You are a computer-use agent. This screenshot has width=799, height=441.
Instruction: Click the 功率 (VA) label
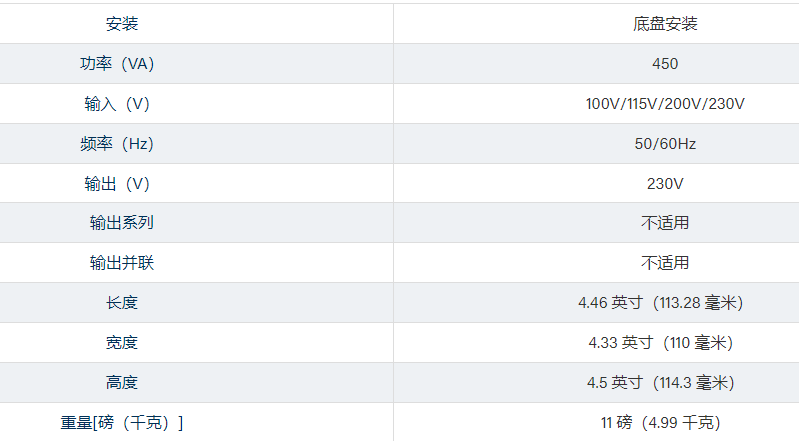coord(117,64)
